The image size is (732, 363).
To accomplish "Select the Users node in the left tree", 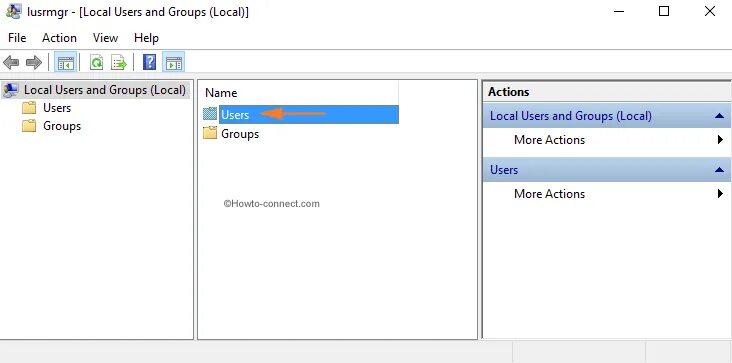I will pos(57,108).
